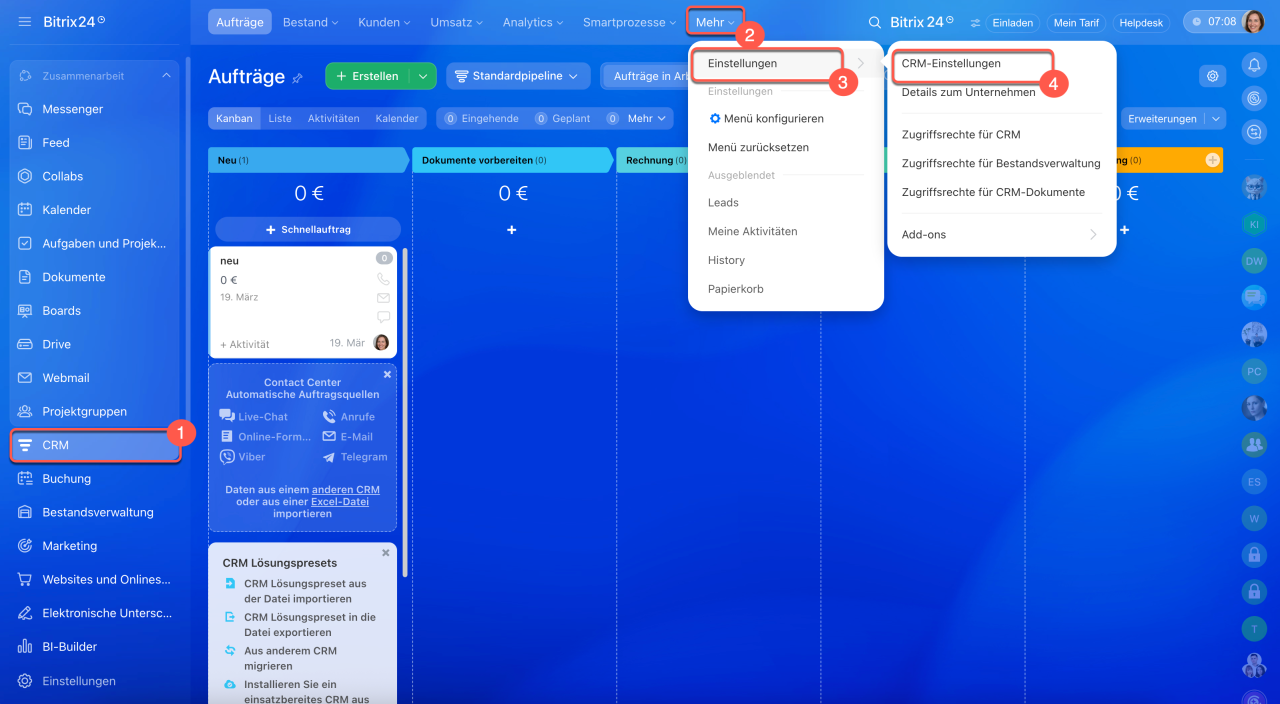The height and width of the screenshot is (704, 1280).
Task: Close the CRM Lösungspresets panel
Action: coord(386,552)
